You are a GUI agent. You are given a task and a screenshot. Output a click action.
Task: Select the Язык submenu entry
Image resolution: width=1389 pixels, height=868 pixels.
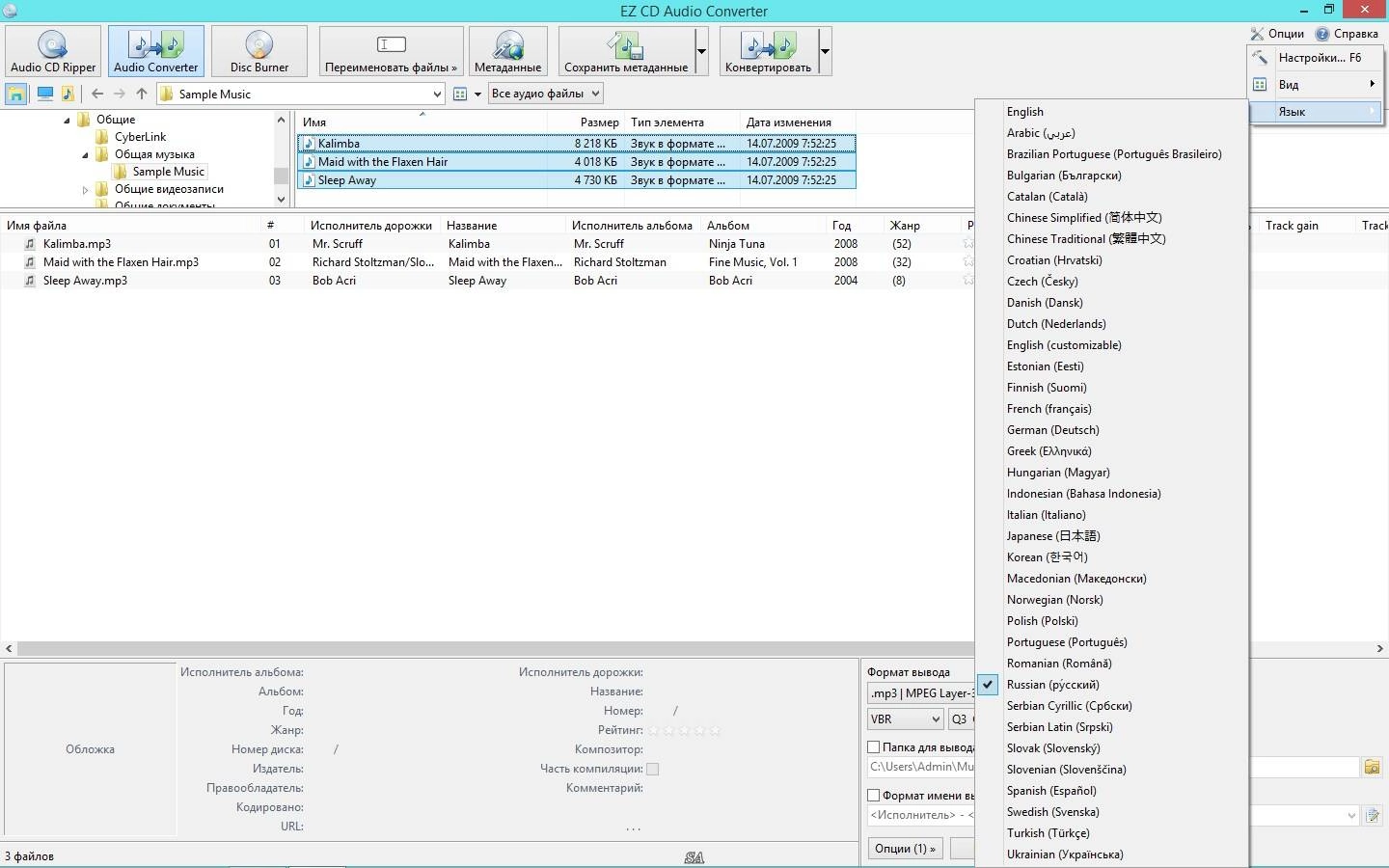pyautogui.click(x=1316, y=112)
